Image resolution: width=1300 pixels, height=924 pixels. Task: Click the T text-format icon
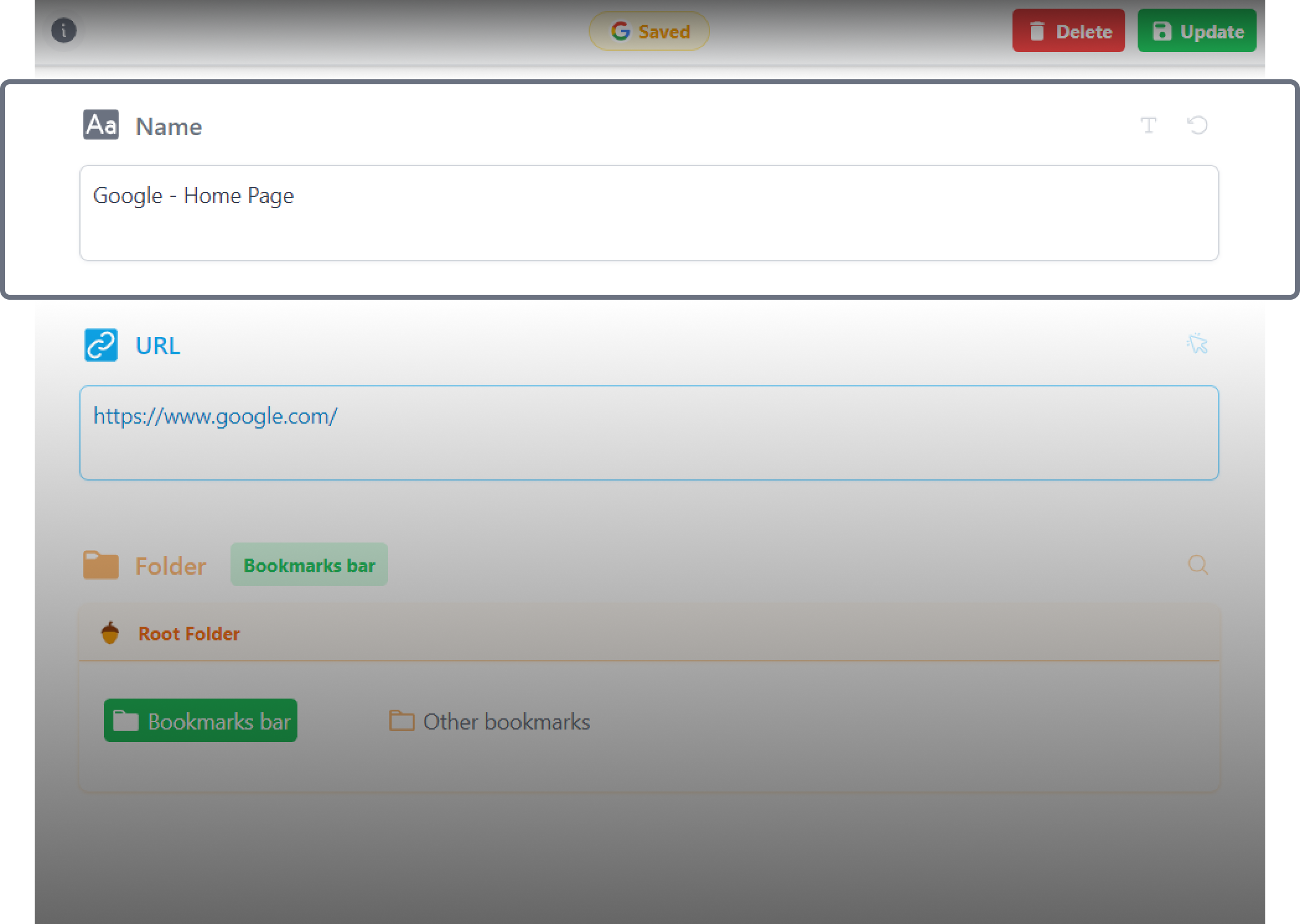(x=1148, y=125)
